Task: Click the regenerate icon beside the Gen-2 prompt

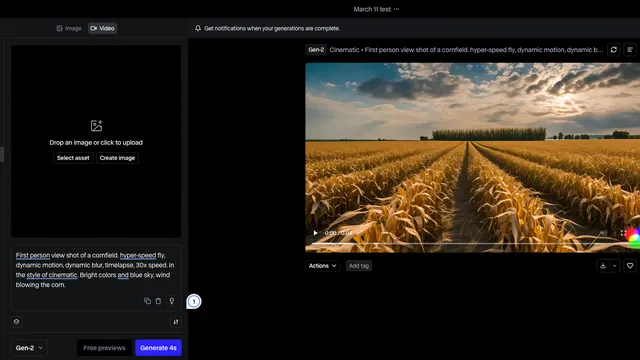Action: (613, 50)
